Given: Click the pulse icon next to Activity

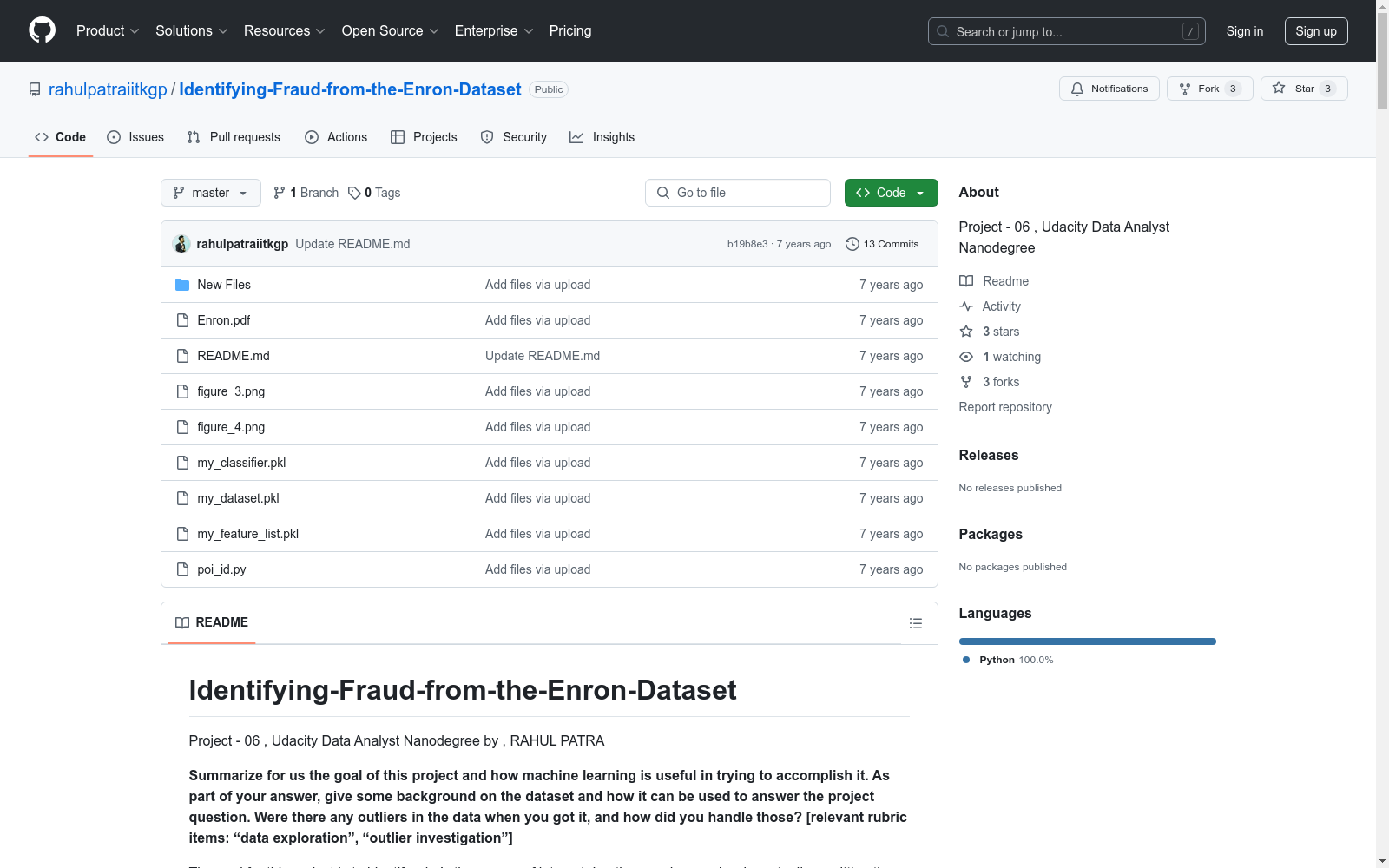Looking at the screenshot, I should [966, 306].
